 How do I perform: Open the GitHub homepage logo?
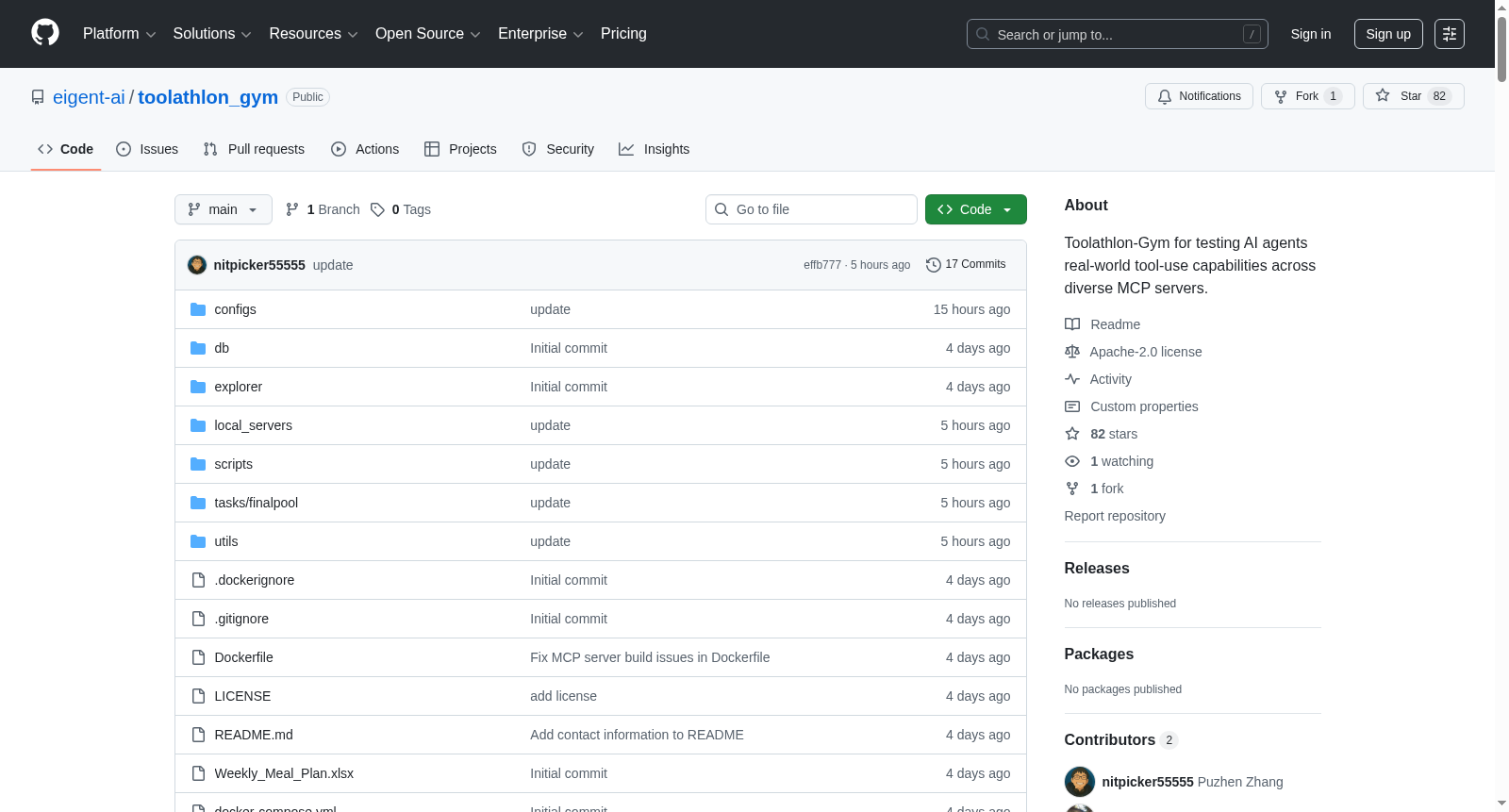(x=45, y=33)
